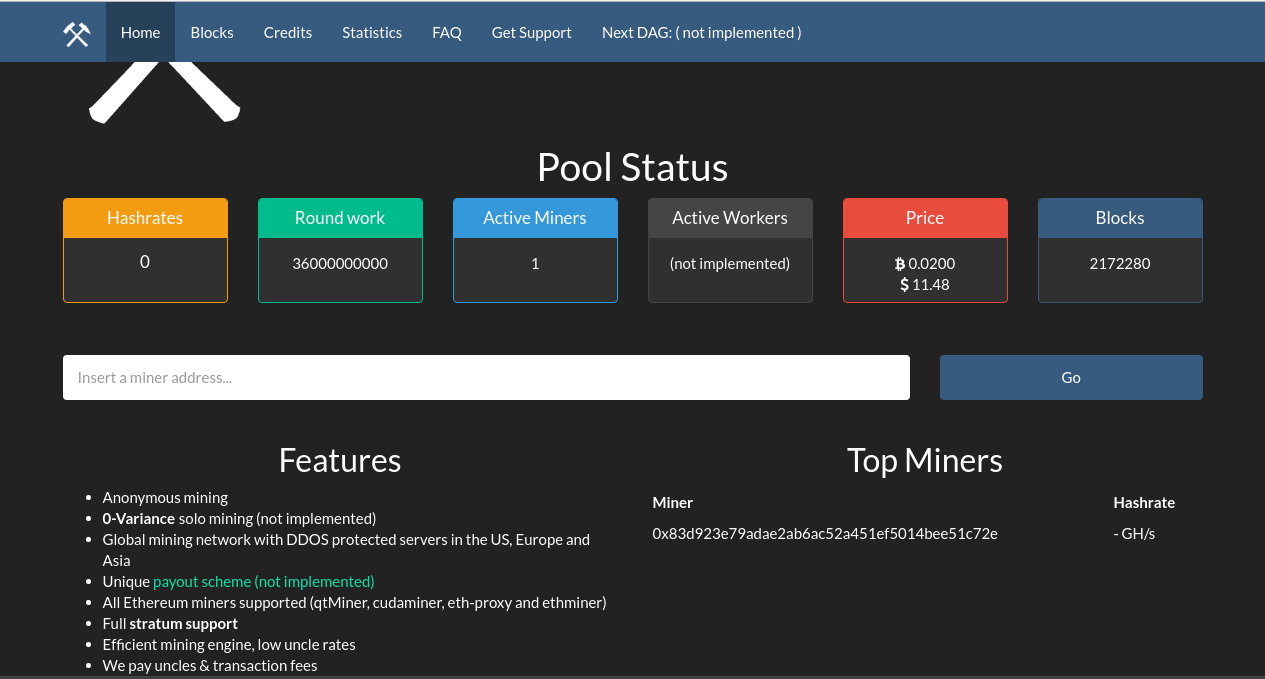Click the Miner column header
Image resolution: width=1265 pixels, height=679 pixels.
pyautogui.click(x=673, y=502)
